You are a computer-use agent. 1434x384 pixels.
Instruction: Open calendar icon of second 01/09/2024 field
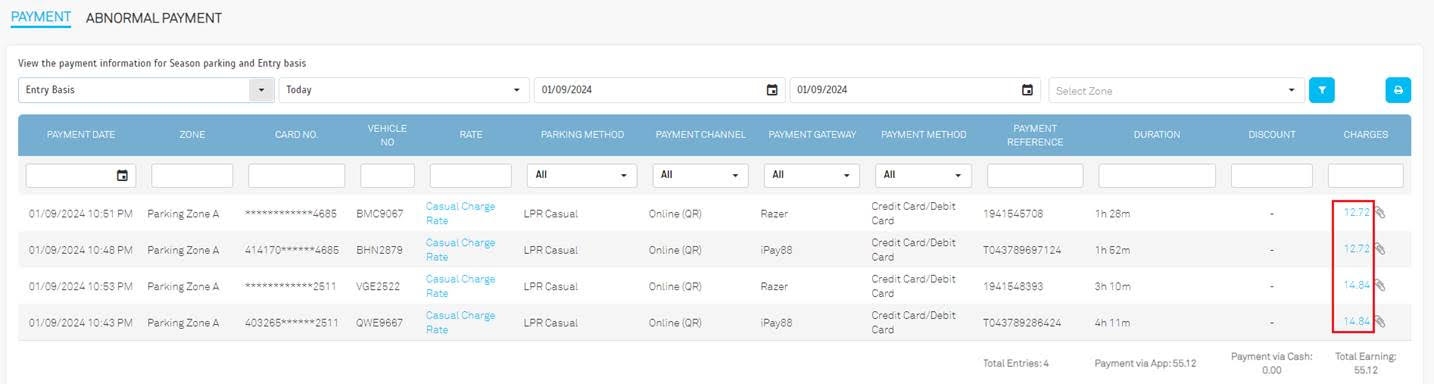[x=1027, y=90]
